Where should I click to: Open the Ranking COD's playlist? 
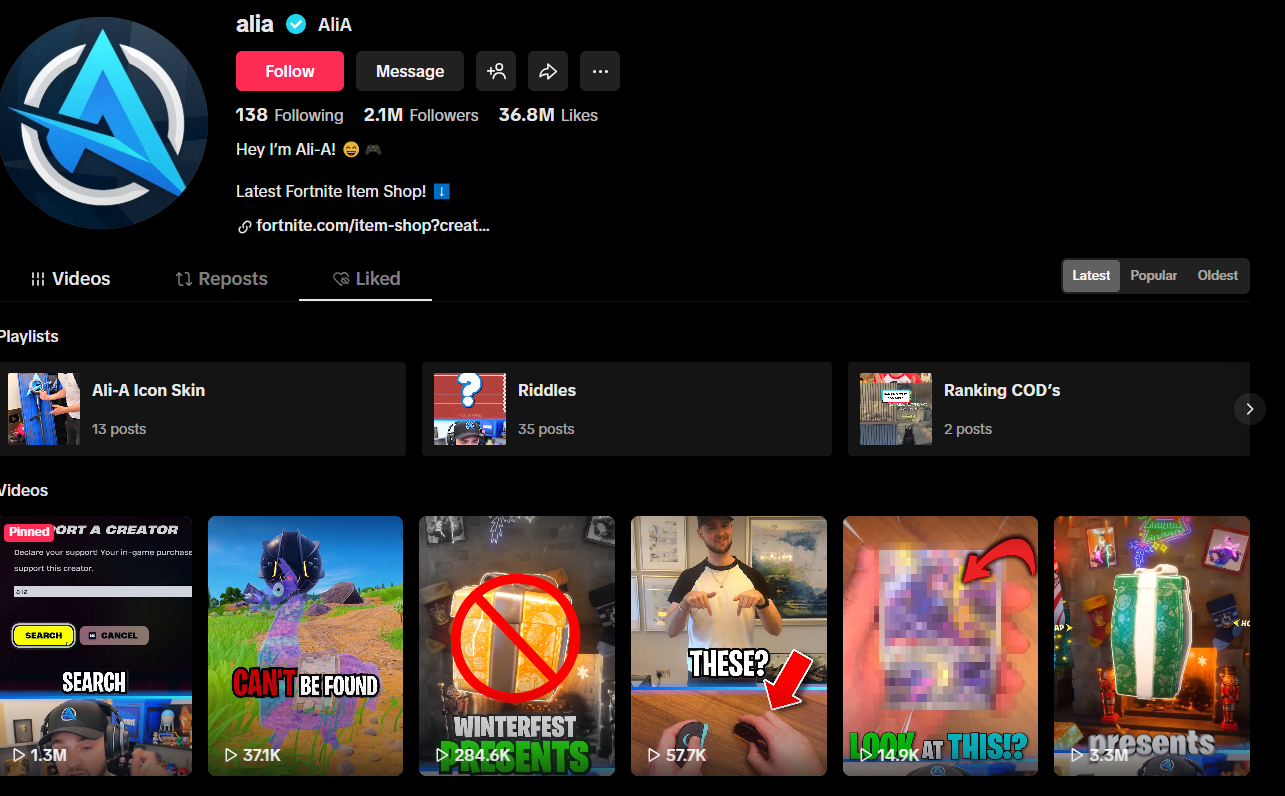tap(1048, 408)
